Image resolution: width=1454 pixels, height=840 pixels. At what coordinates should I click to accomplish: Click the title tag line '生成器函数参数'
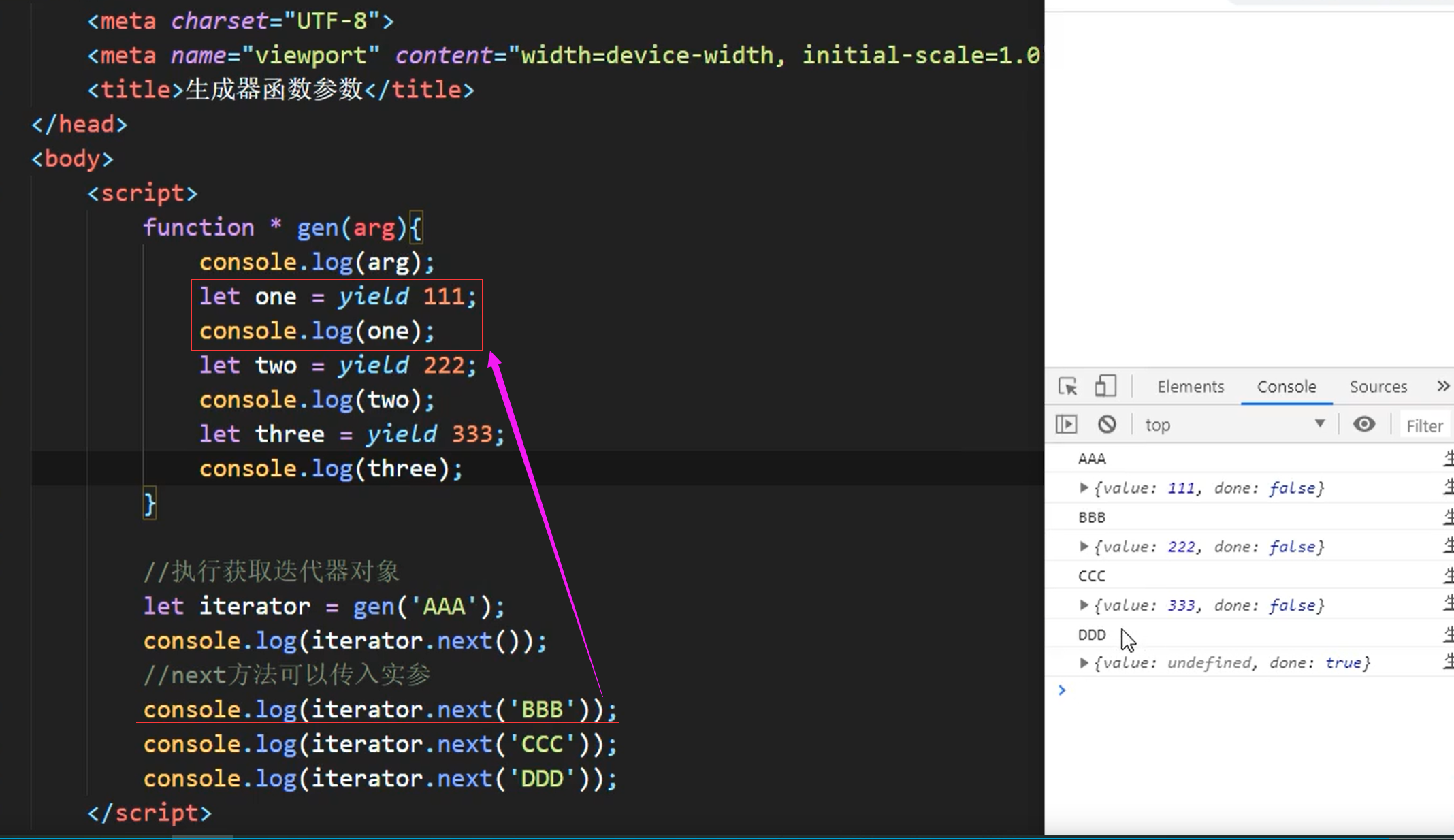coord(280,90)
